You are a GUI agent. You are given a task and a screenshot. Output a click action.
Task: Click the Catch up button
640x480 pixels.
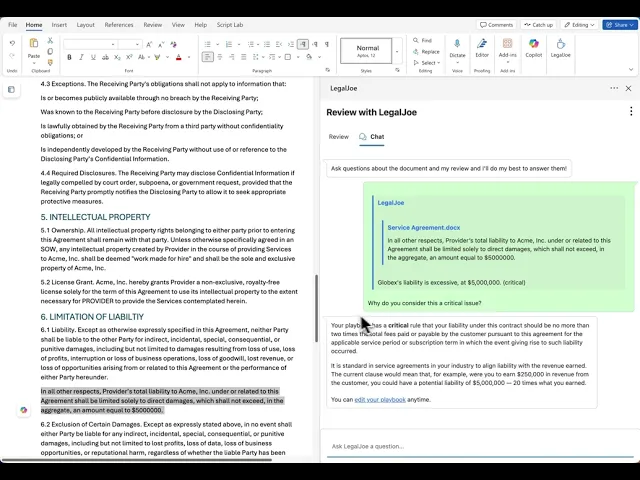(539, 25)
